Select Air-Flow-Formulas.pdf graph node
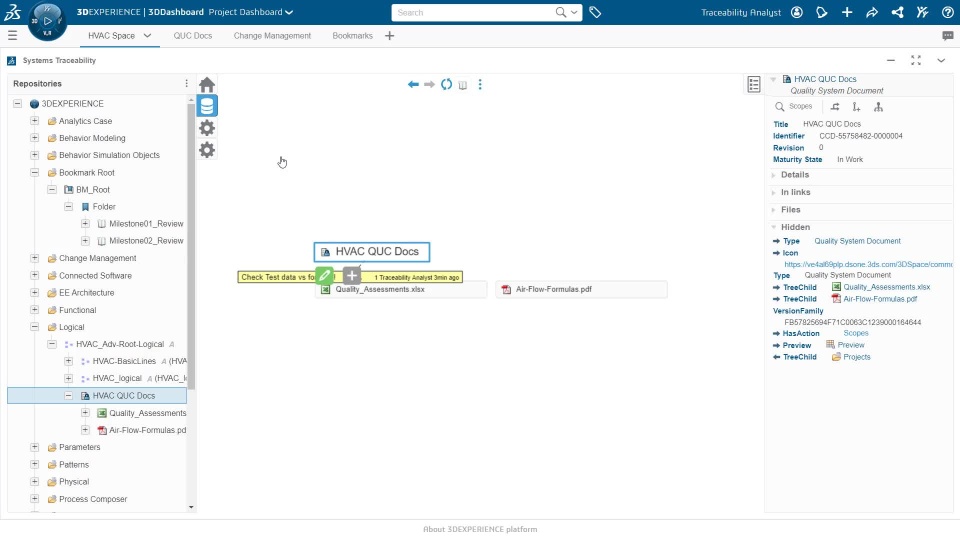The width and height of the screenshot is (960, 540). pos(581,290)
